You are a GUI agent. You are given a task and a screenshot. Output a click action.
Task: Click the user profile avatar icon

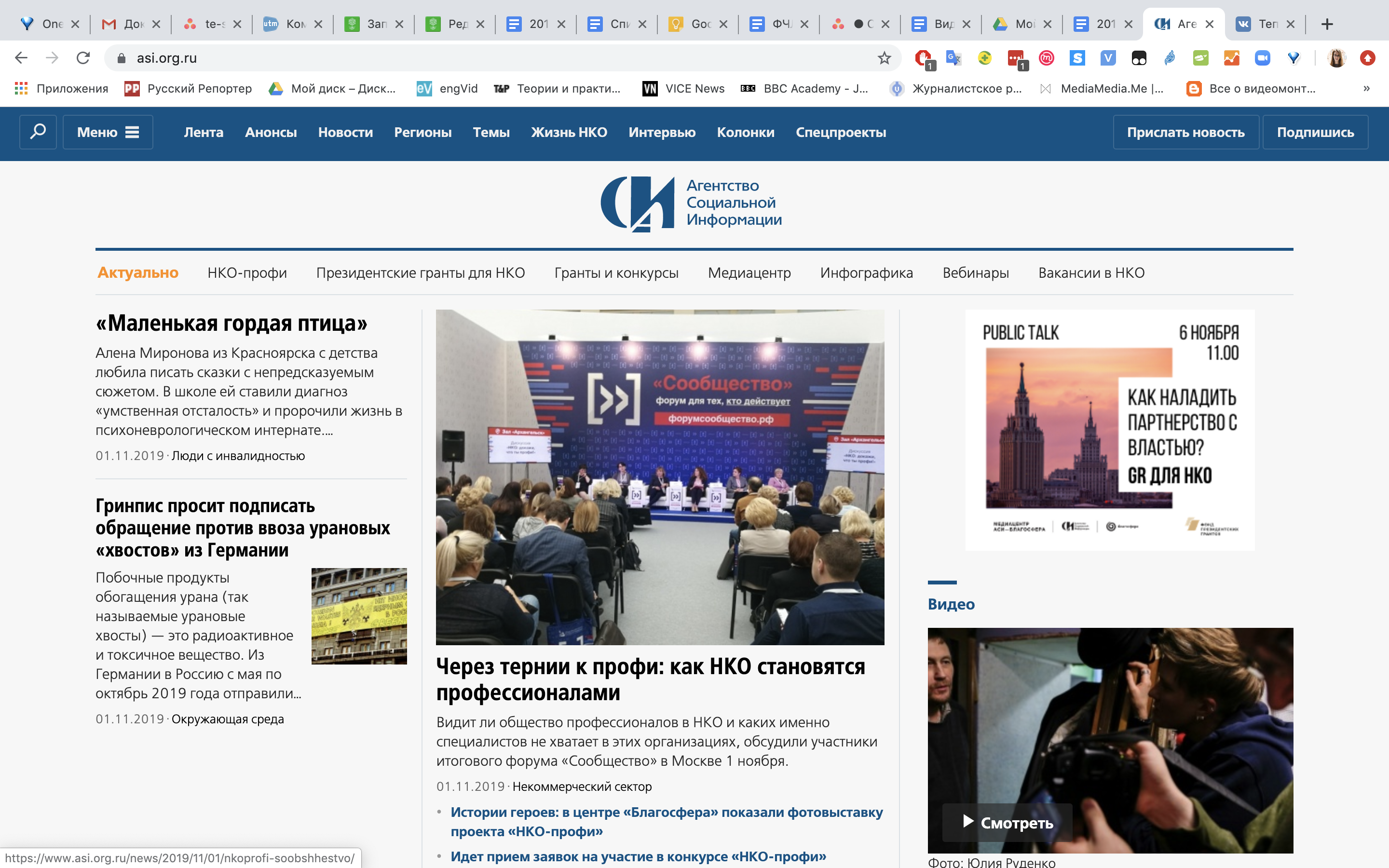point(1336,58)
